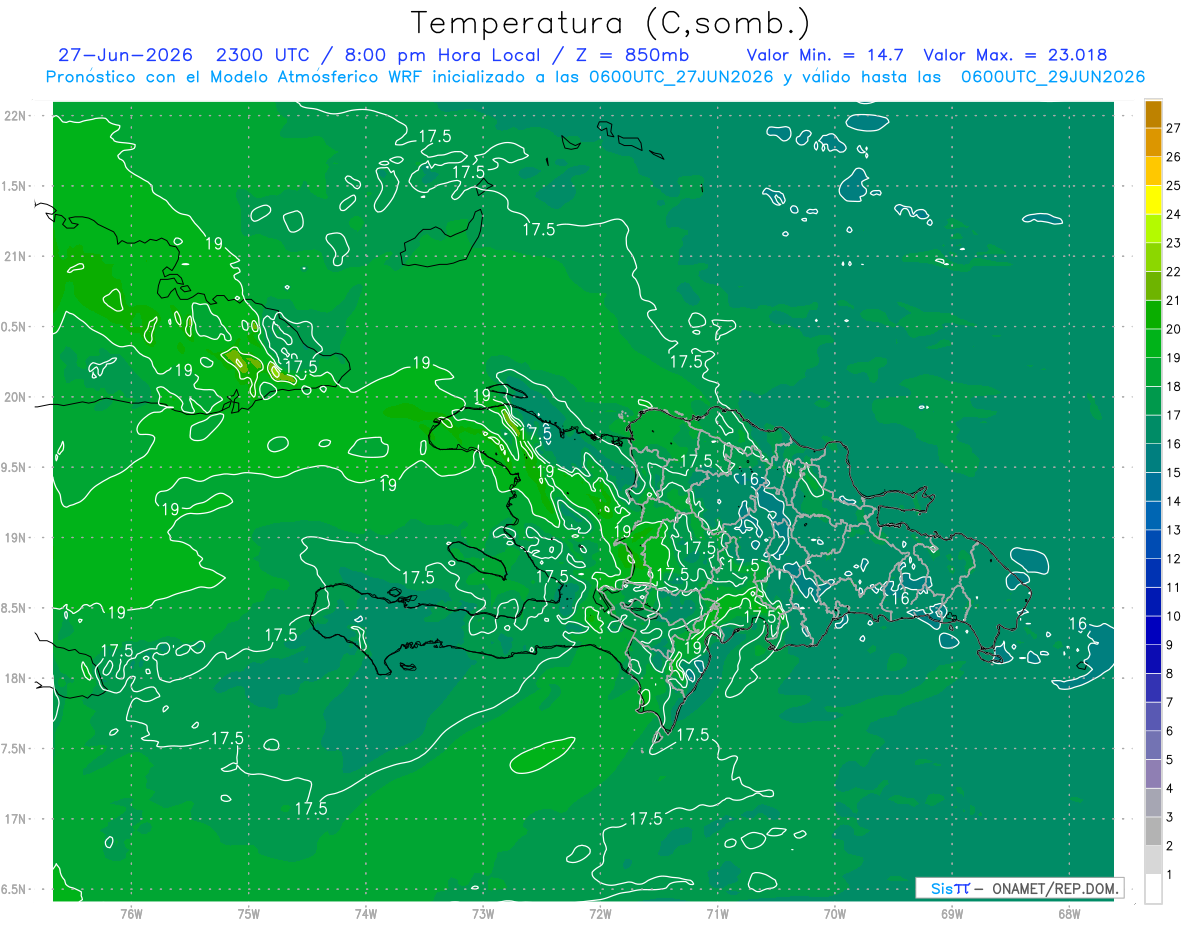Click color scale label 6
1200x927 pixels.
coord(1170,732)
